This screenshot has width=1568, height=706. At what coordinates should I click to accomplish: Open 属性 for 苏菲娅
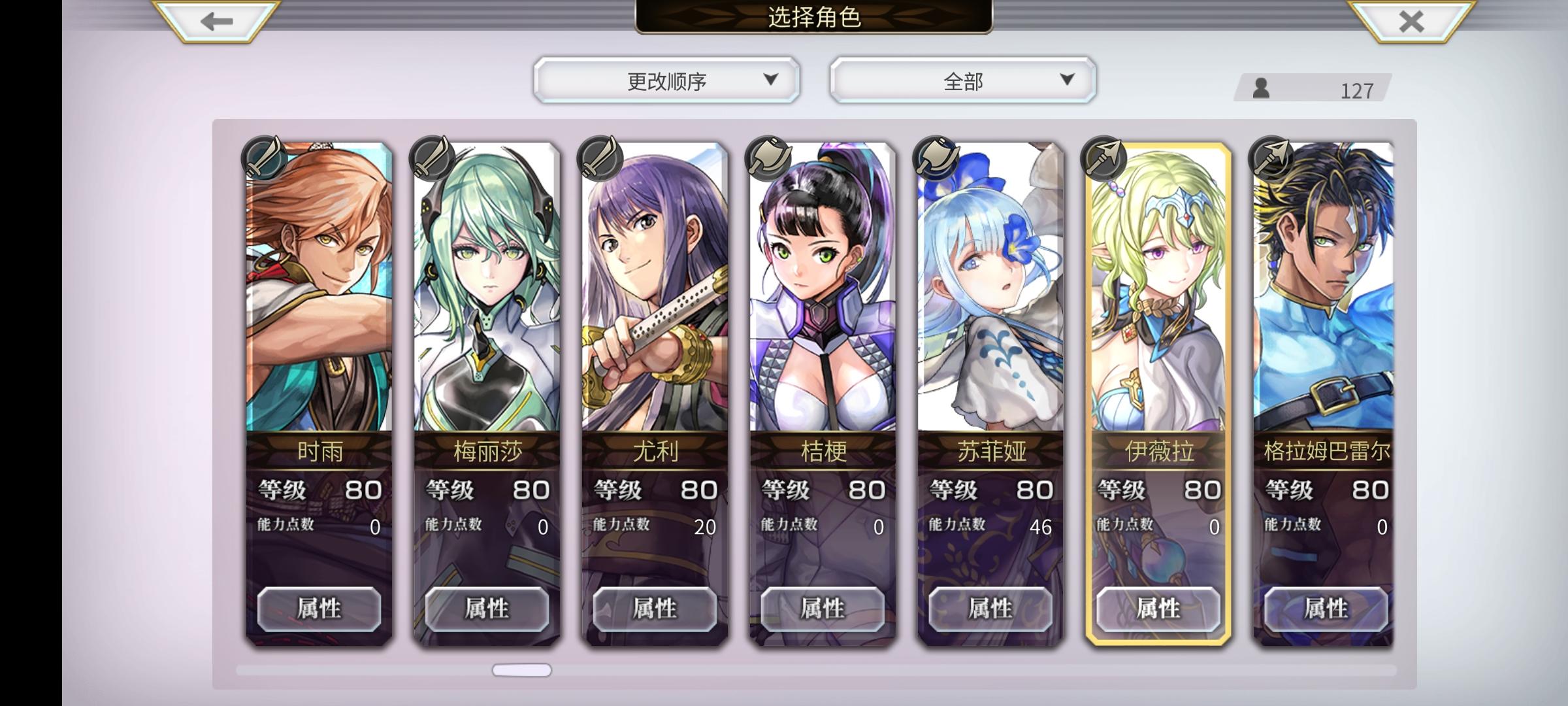point(990,609)
